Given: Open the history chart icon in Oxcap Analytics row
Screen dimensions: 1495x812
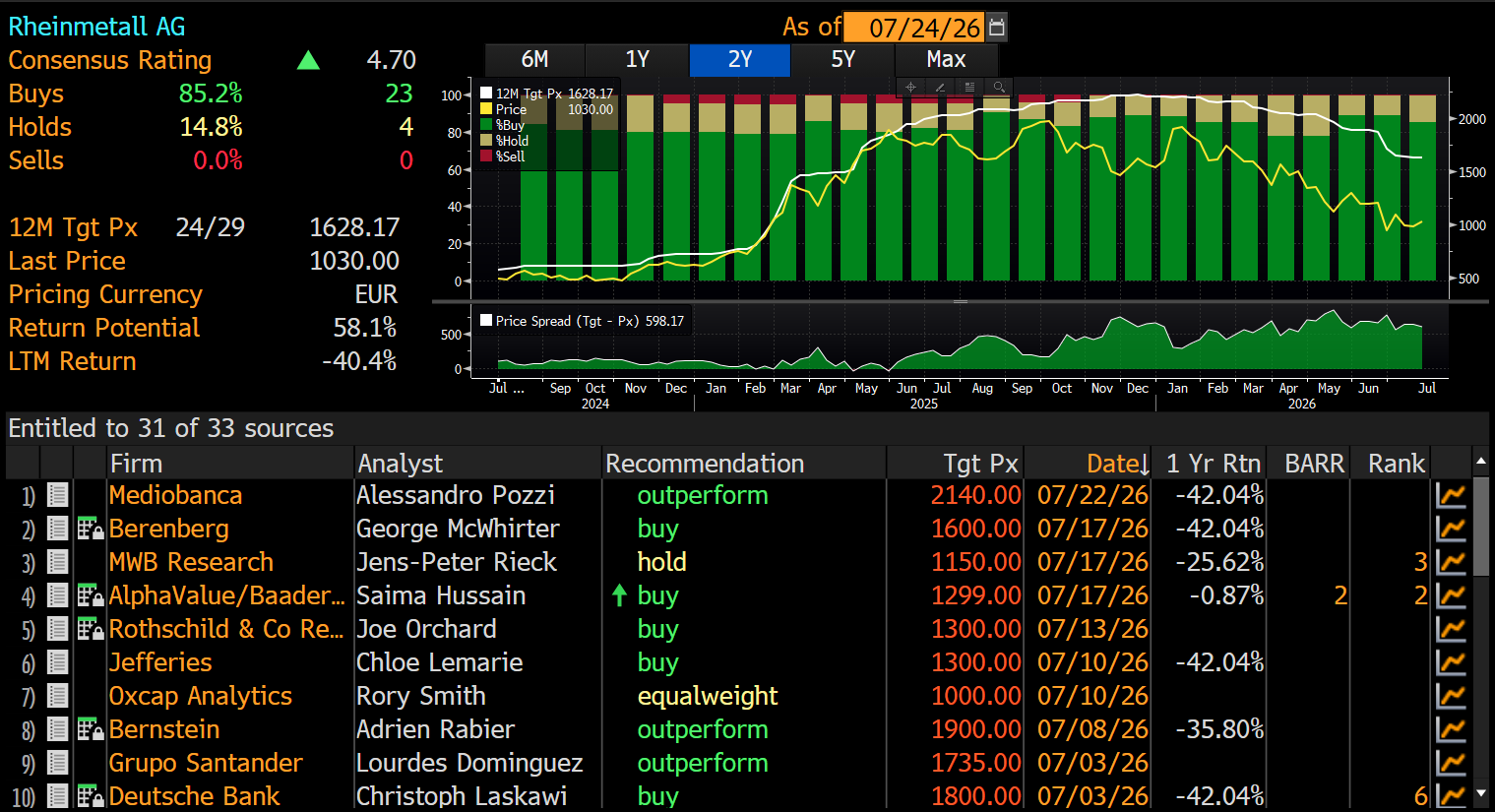Looking at the screenshot, I should point(1451,696).
